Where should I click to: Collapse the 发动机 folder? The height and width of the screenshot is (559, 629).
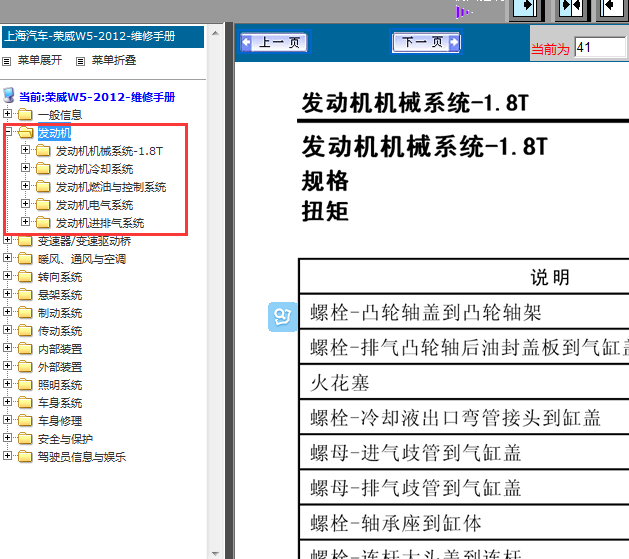tap(7, 131)
